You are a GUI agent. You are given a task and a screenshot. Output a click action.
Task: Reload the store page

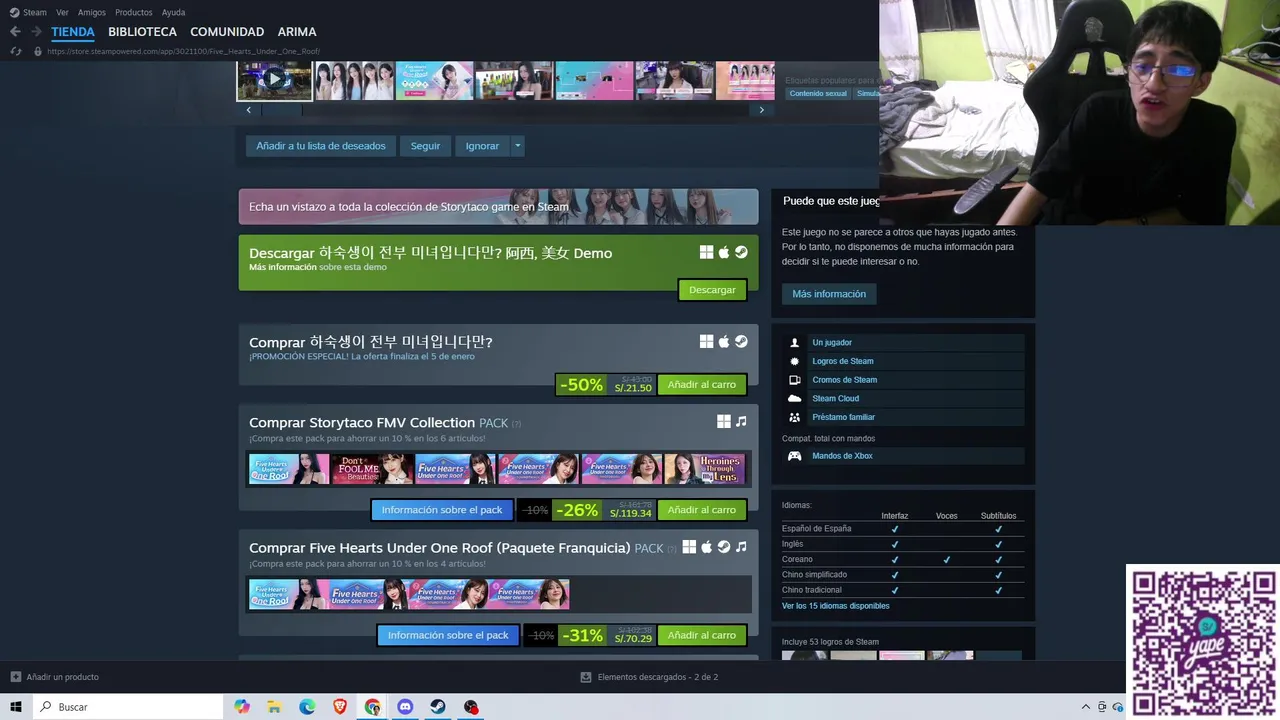click(x=15, y=51)
